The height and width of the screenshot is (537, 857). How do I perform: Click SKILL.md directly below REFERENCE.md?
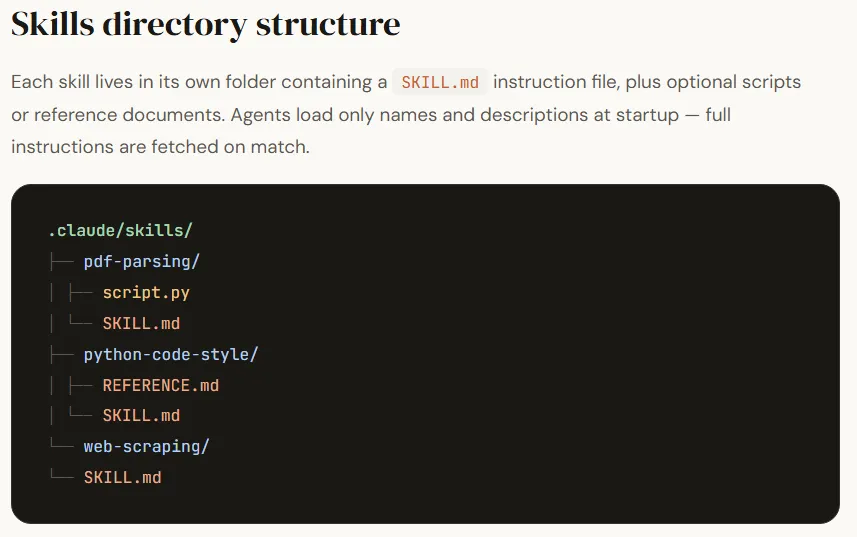coord(141,416)
